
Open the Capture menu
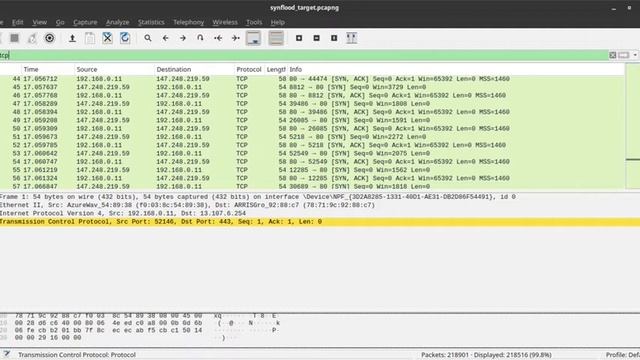85,22
